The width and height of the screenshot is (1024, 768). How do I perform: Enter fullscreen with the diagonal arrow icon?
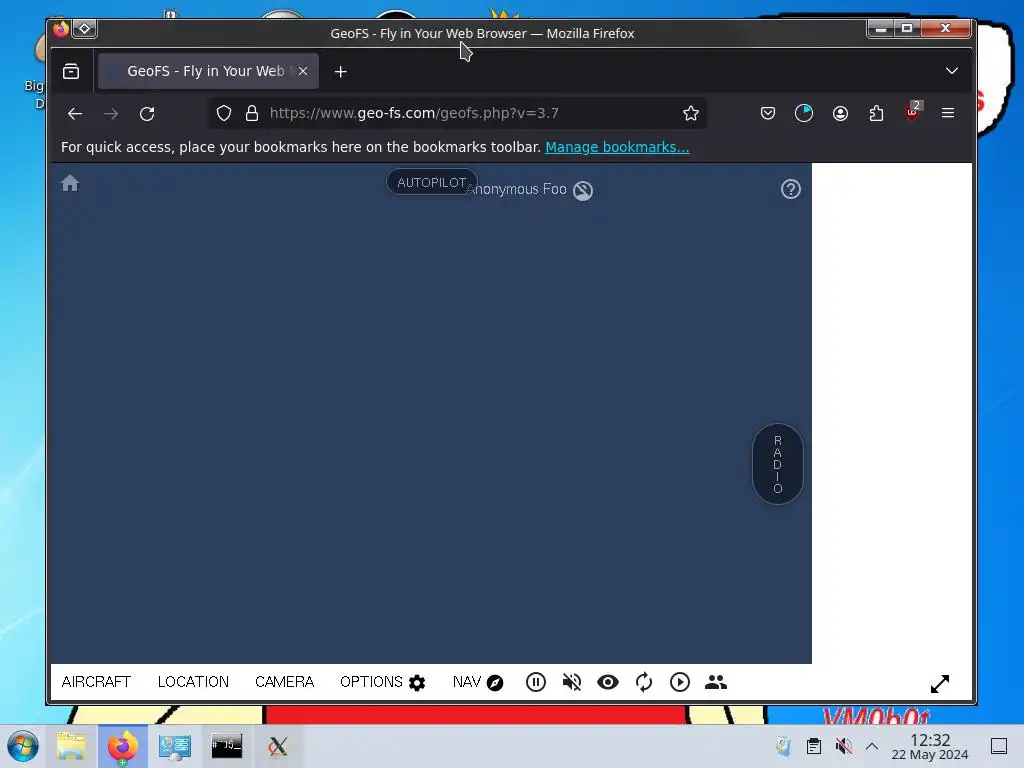point(940,684)
